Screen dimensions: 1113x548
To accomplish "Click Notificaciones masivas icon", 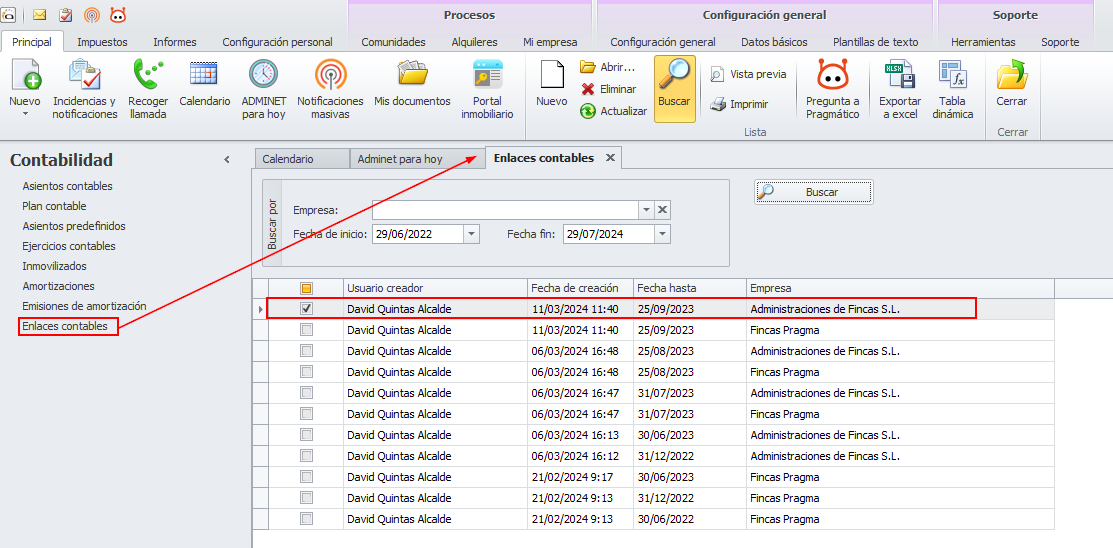I will click(x=330, y=77).
